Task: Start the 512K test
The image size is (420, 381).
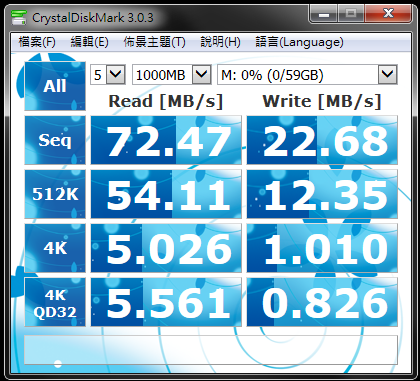Action: click(x=55, y=194)
